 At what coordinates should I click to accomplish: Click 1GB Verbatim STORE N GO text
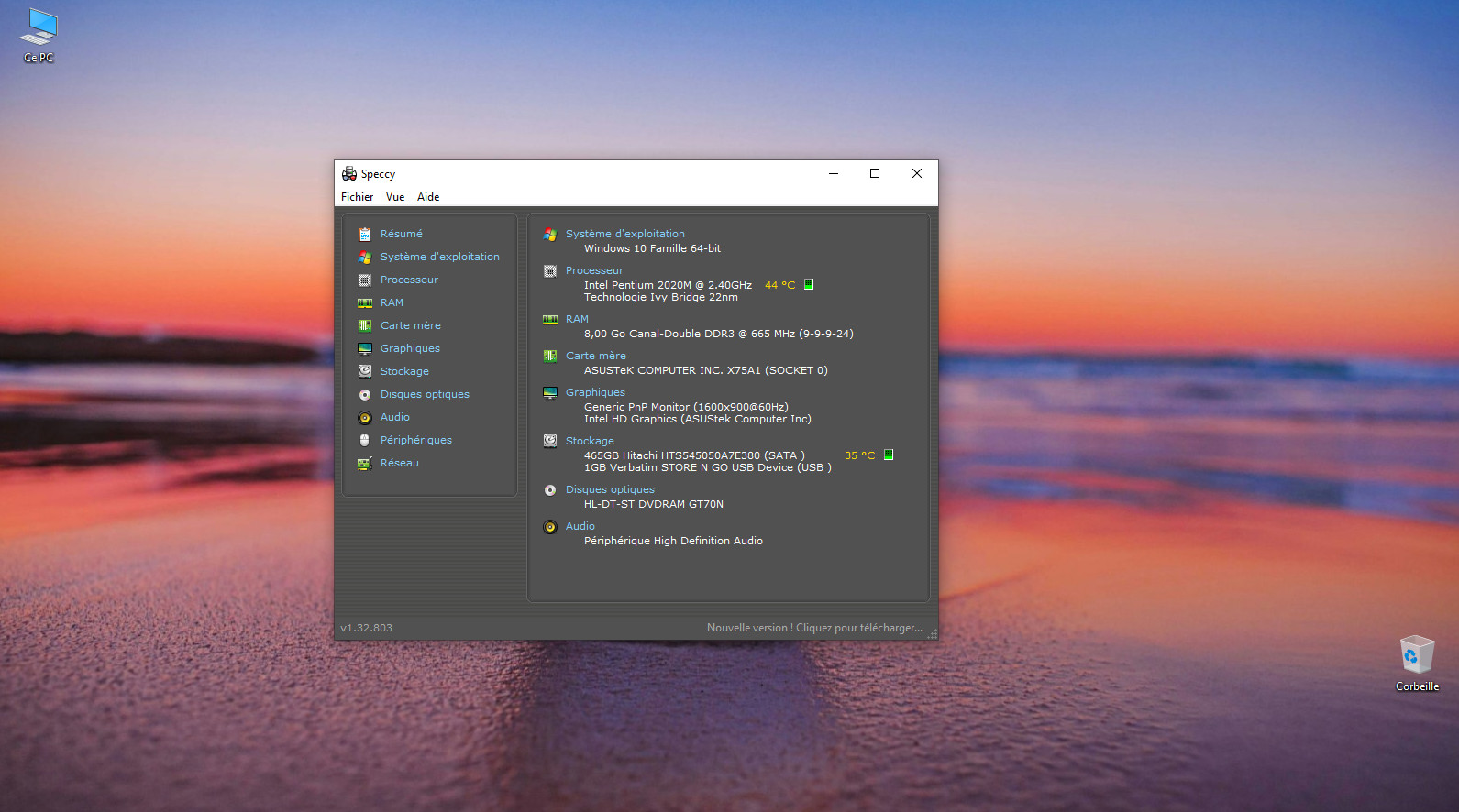click(x=708, y=467)
